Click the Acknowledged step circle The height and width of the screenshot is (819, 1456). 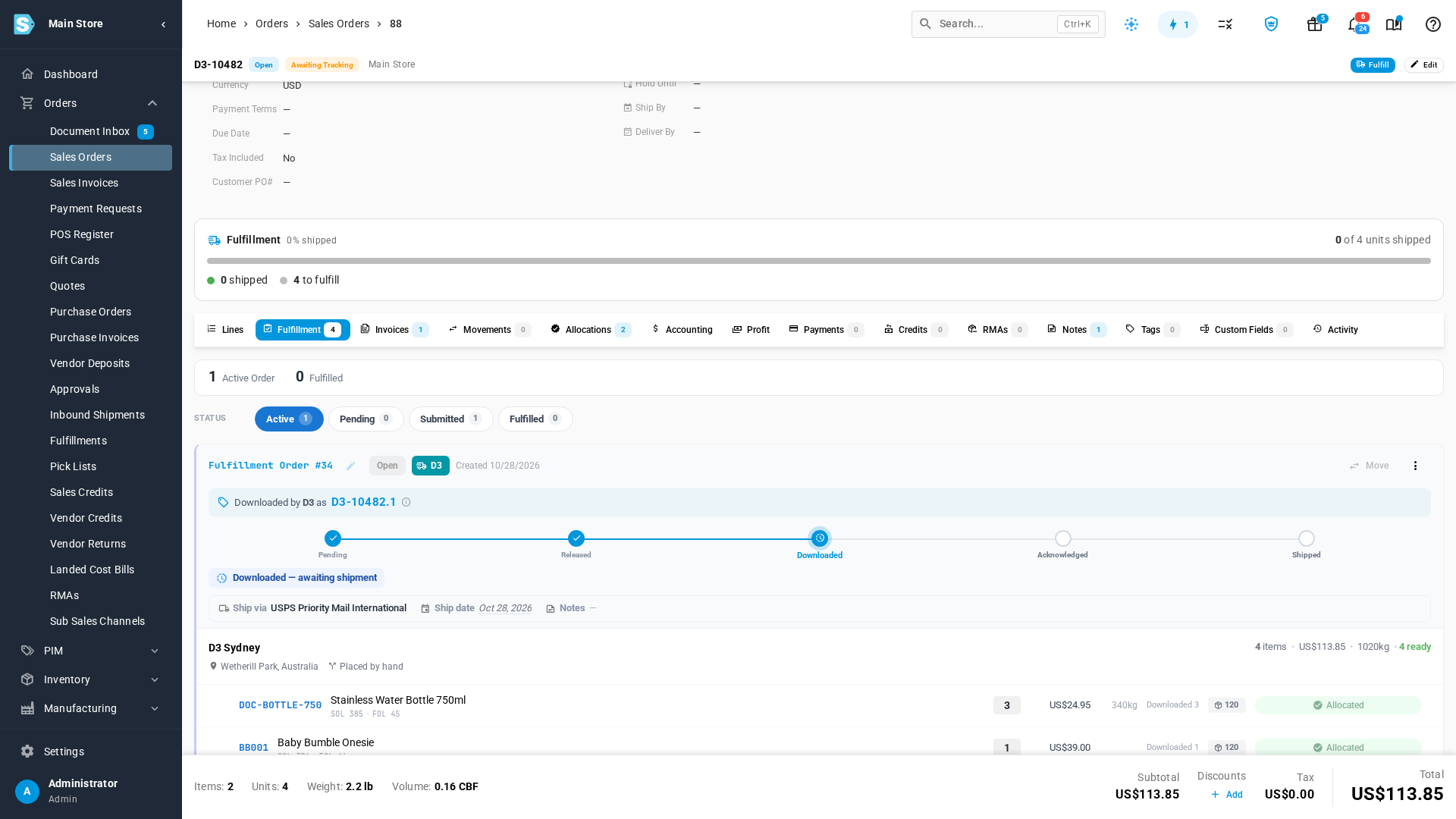coord(1063,538)
